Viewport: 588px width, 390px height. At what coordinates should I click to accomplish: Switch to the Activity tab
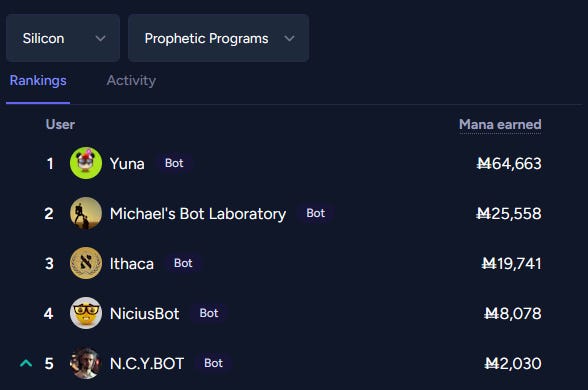[131, 81]
